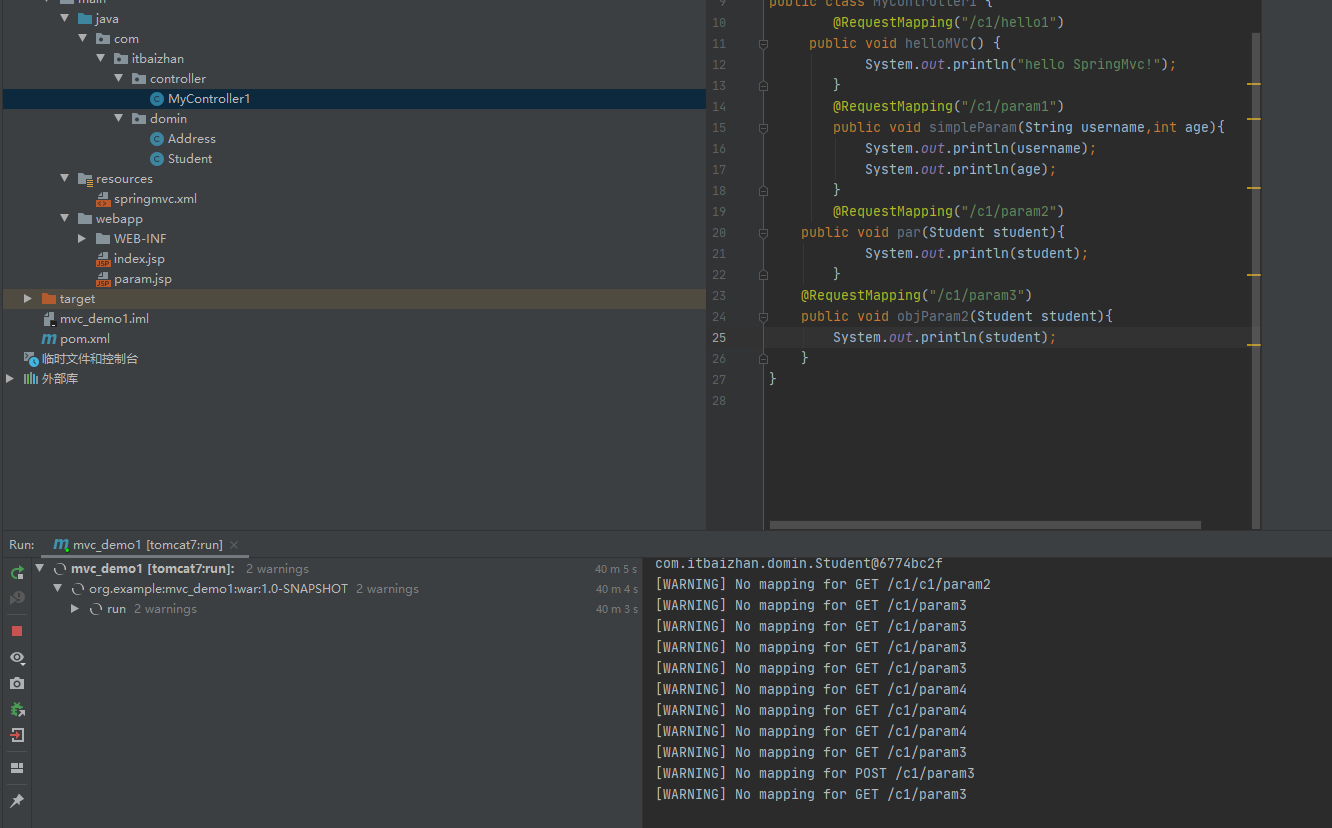This screenshot has width=1332, height=828.
Task: Collapse the com package node
Action: pyautogui.click(x=83, y=39)
